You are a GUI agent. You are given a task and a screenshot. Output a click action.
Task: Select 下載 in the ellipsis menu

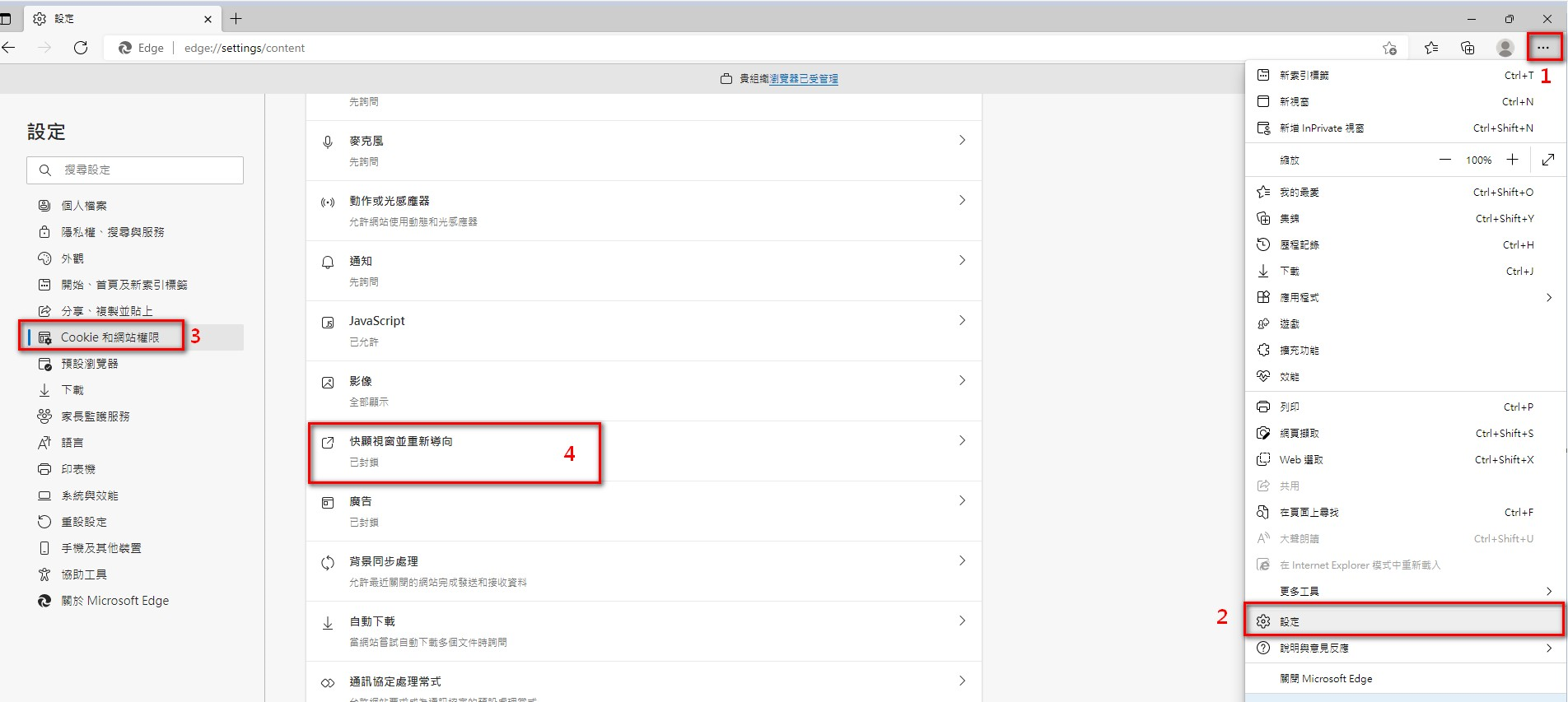(x=1404, y=271)
